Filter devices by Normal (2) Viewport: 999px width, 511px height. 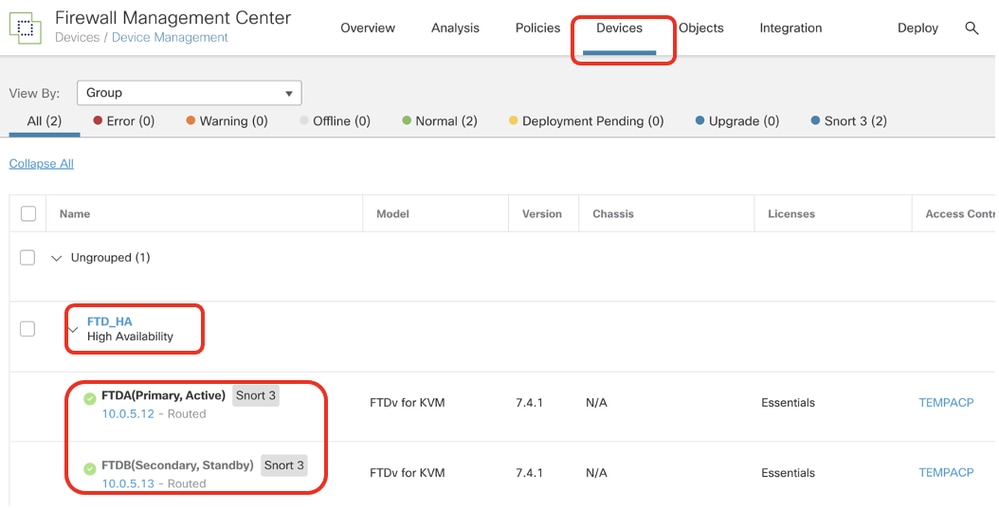coord(440,121)
